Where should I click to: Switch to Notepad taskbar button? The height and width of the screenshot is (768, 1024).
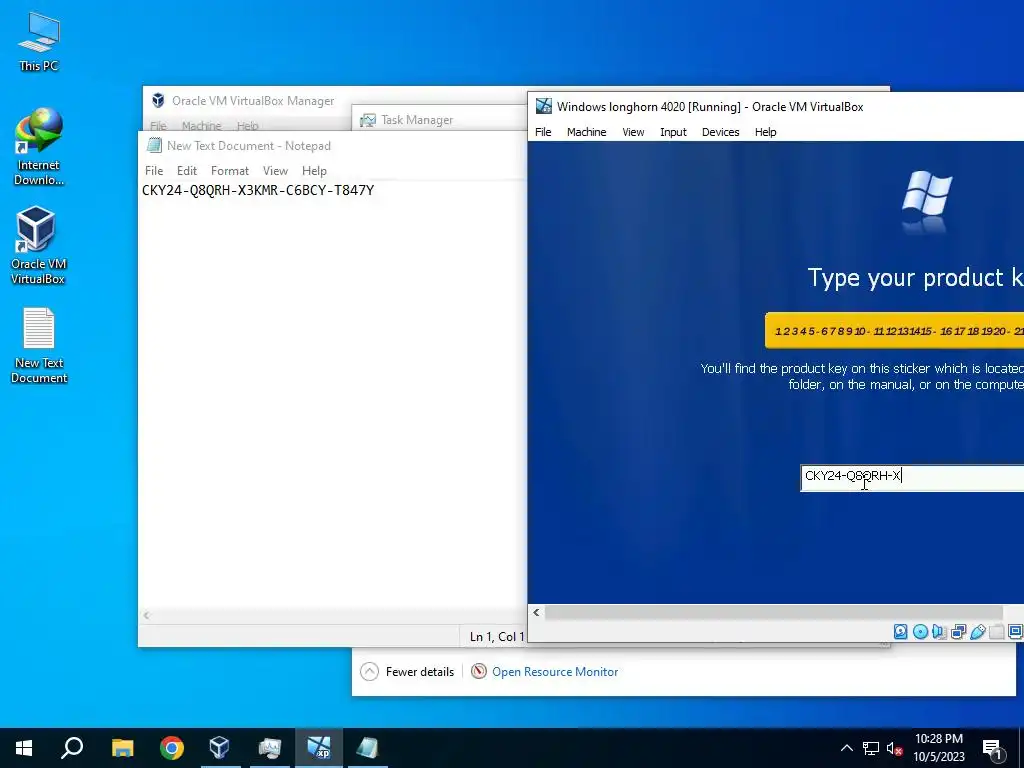(x=368, y=748)
